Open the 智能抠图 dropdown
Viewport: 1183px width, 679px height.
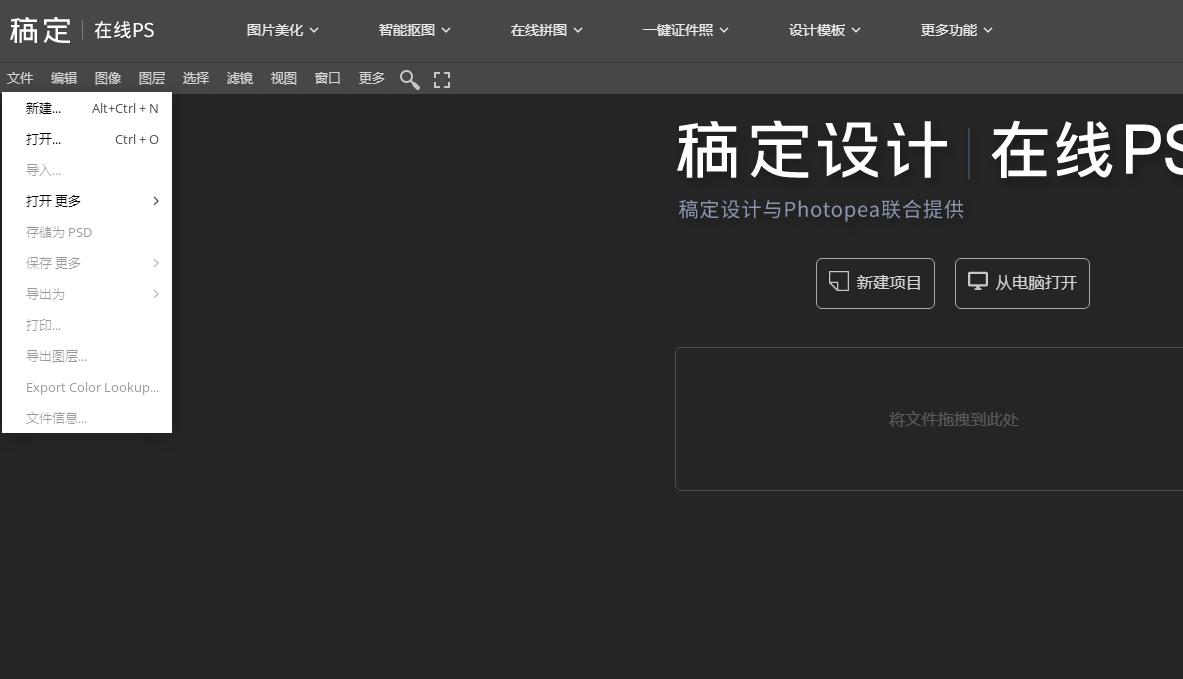coord(414,30)
